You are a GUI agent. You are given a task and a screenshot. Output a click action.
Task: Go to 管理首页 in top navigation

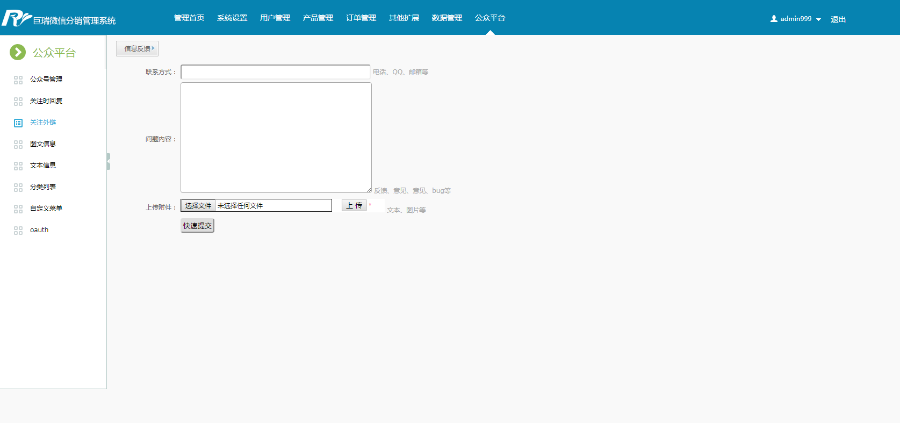pos(189,18)
